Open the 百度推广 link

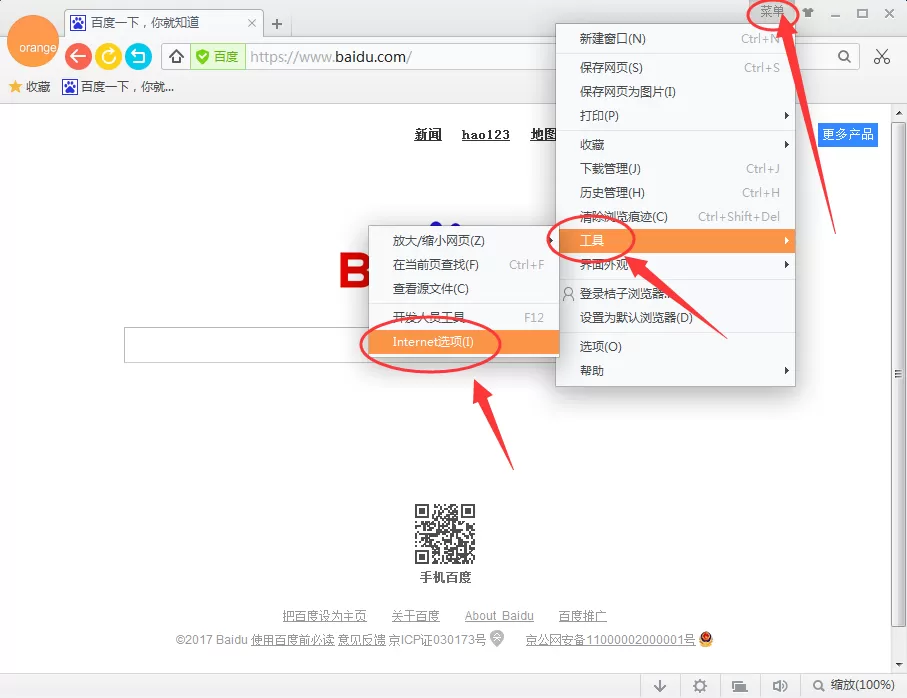click(x=582, y=616)
